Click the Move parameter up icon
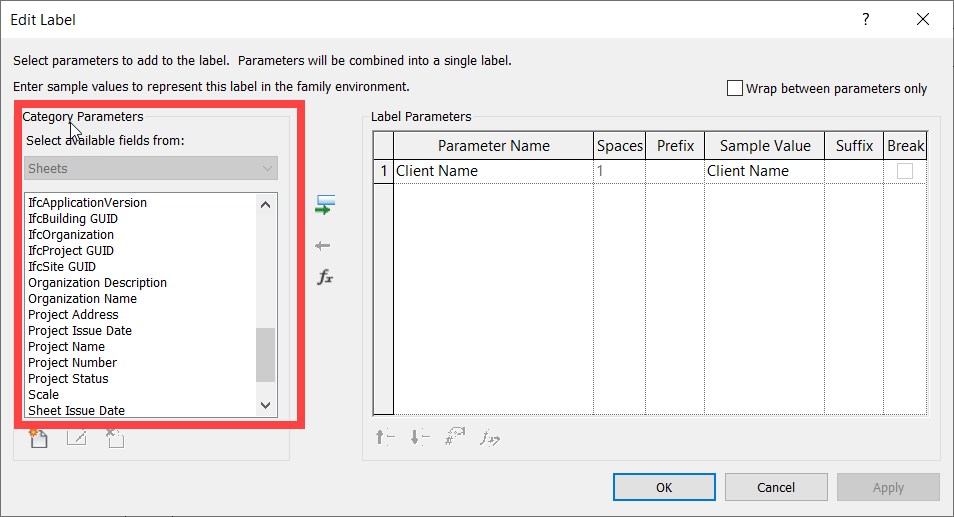 coord(385,437)
